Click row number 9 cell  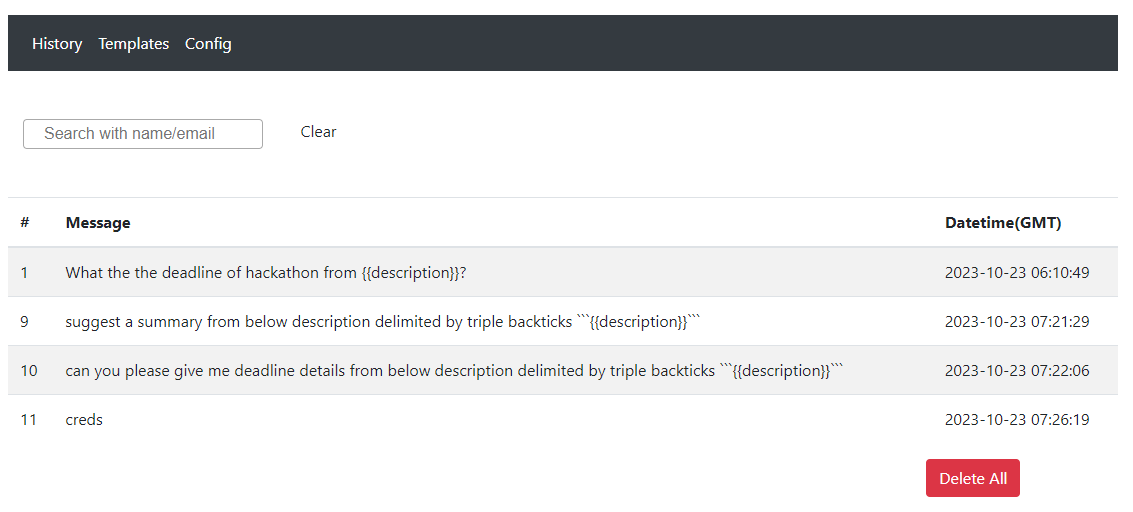[25, 322]
